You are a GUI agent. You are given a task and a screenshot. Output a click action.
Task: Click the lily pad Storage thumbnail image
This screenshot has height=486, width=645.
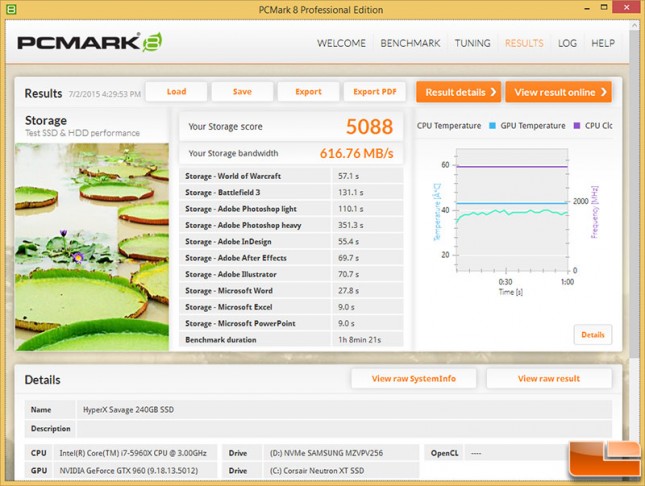coord(92,247)
